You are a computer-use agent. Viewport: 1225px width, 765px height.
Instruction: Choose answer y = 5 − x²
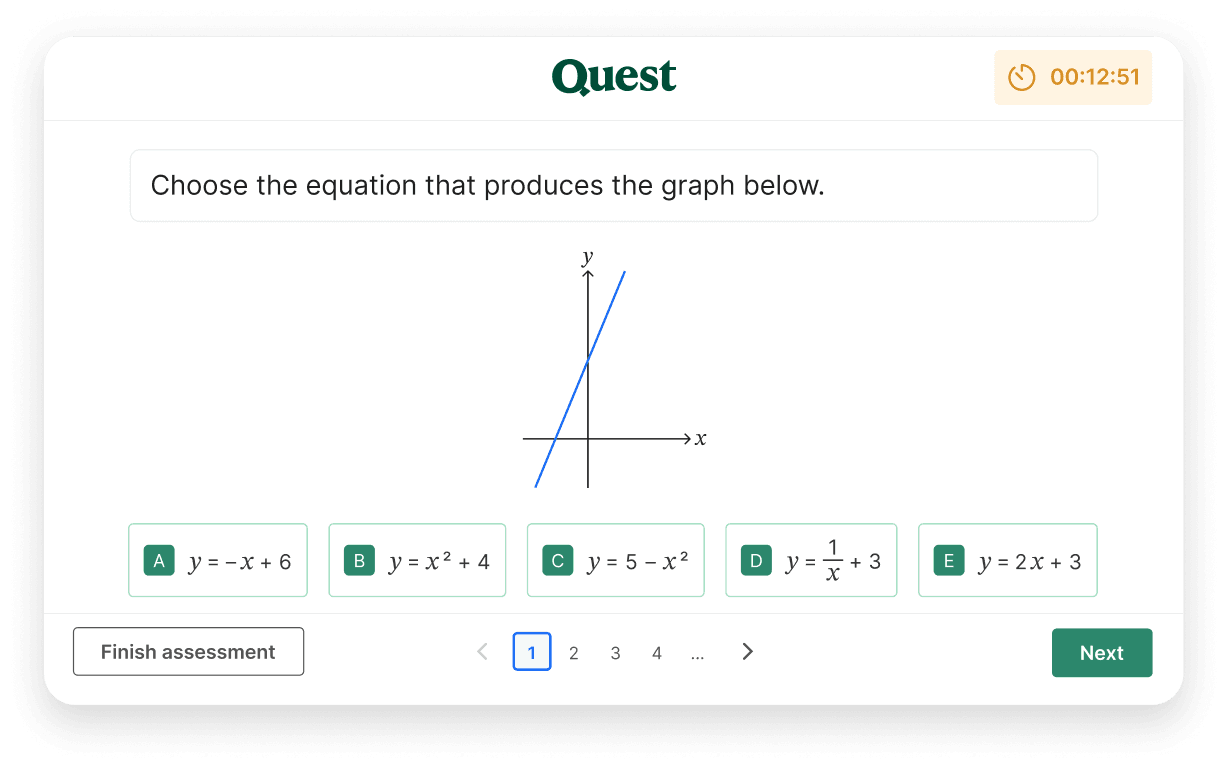point(616,560)
